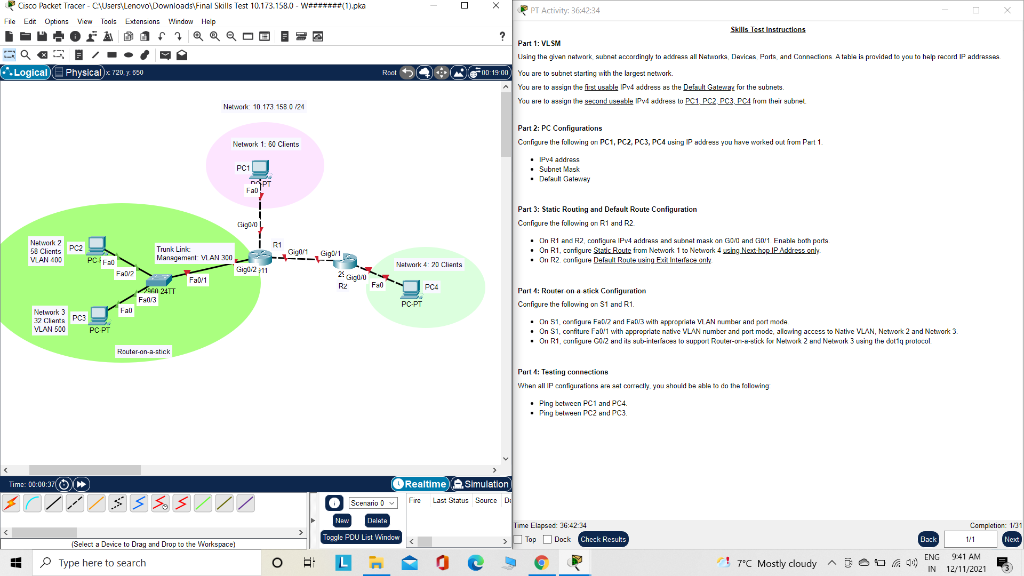
Task: Switch to Simulation mode
Action: [481, 484]
